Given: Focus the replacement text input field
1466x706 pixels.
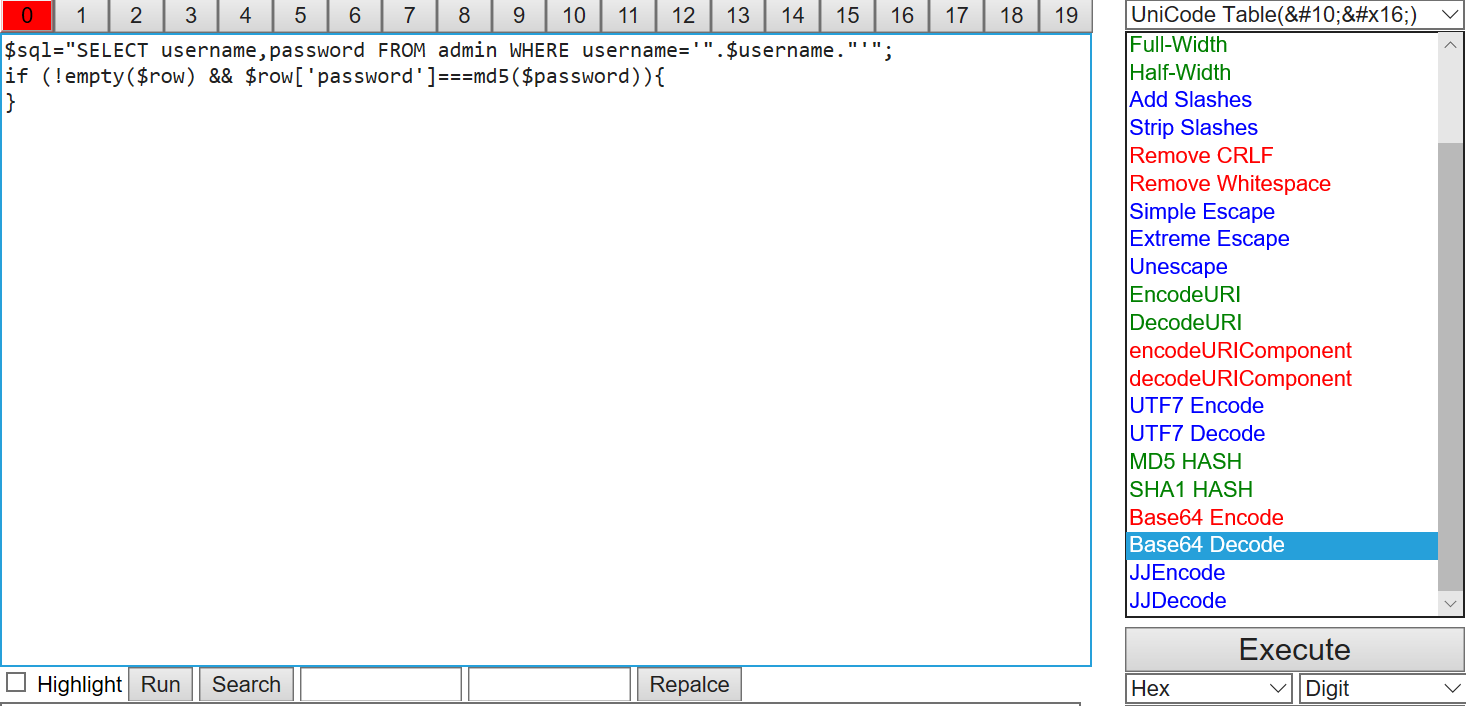Looking at the screenshot, I should pyautogui.click(x=549, y=684).
